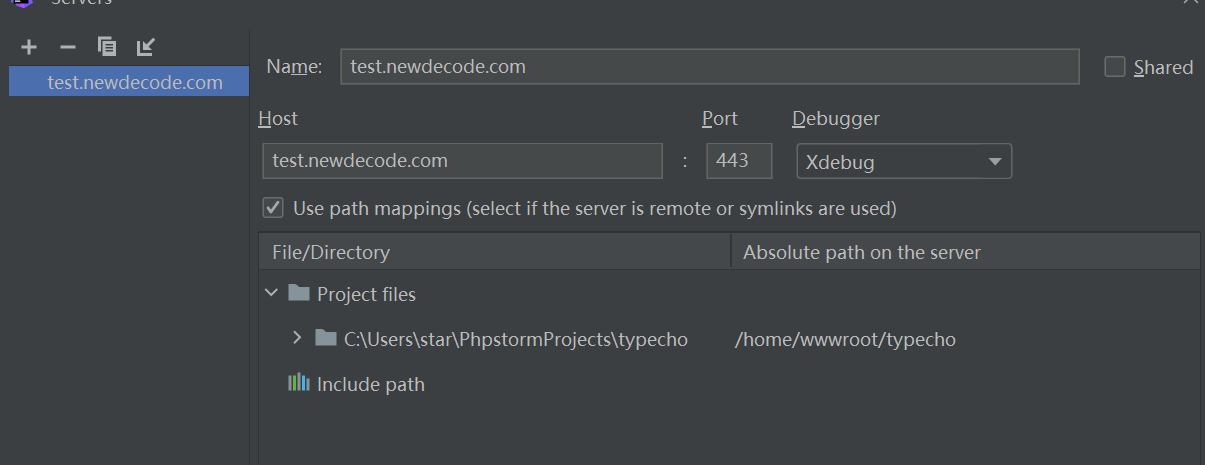Disable Use path mappings checkbox
Screen dimensions: 1205x465
[x=272, y=208]
